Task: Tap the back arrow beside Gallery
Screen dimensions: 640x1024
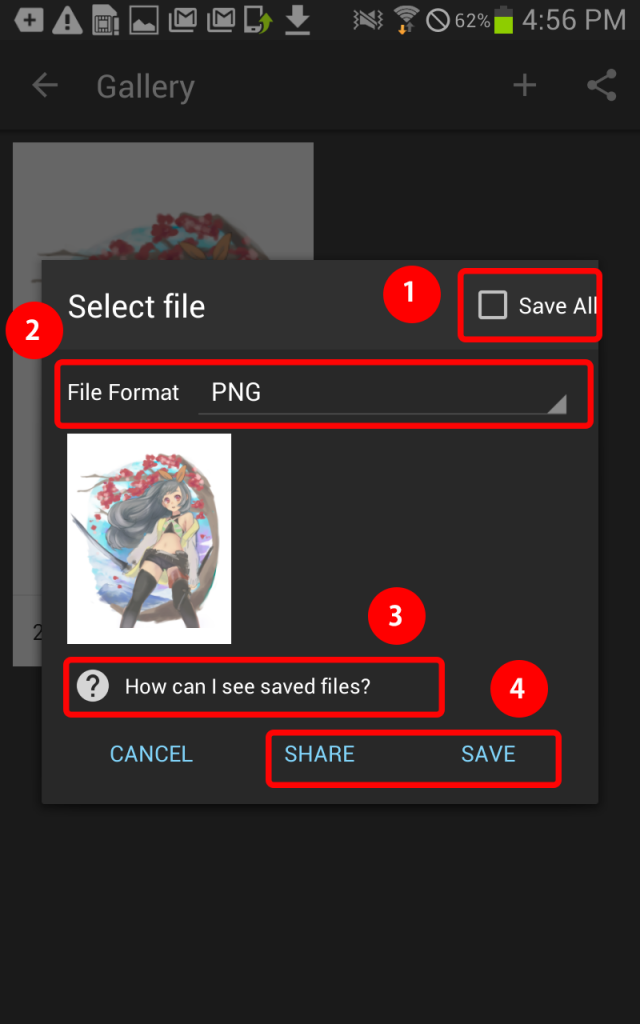Action: tap(45, 86)
